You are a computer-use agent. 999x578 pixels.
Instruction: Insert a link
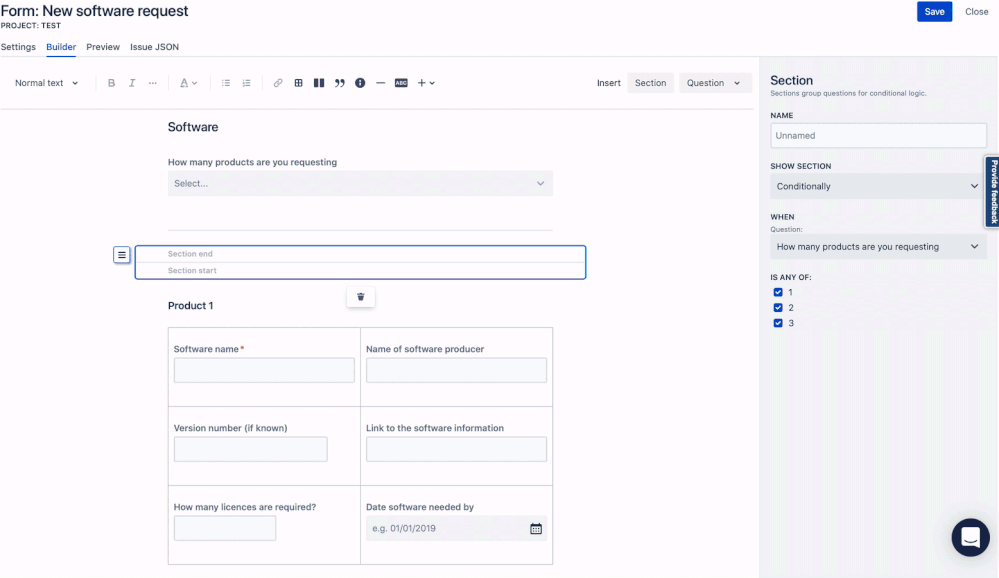click(x=278, y=83)
